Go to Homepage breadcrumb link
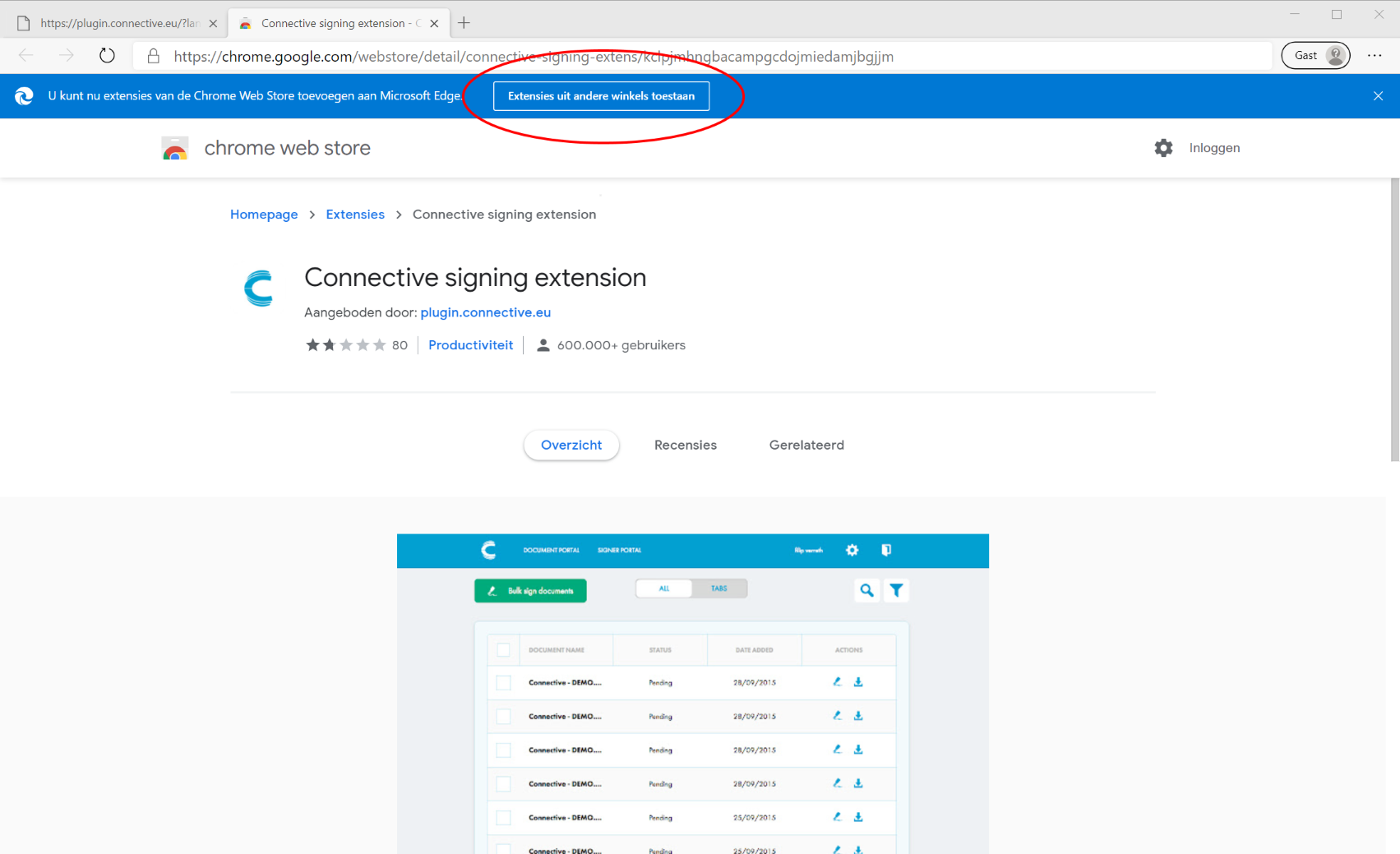Image resolution: width=1400 pixels, height=854 pixels. click(x=264, y=215)
